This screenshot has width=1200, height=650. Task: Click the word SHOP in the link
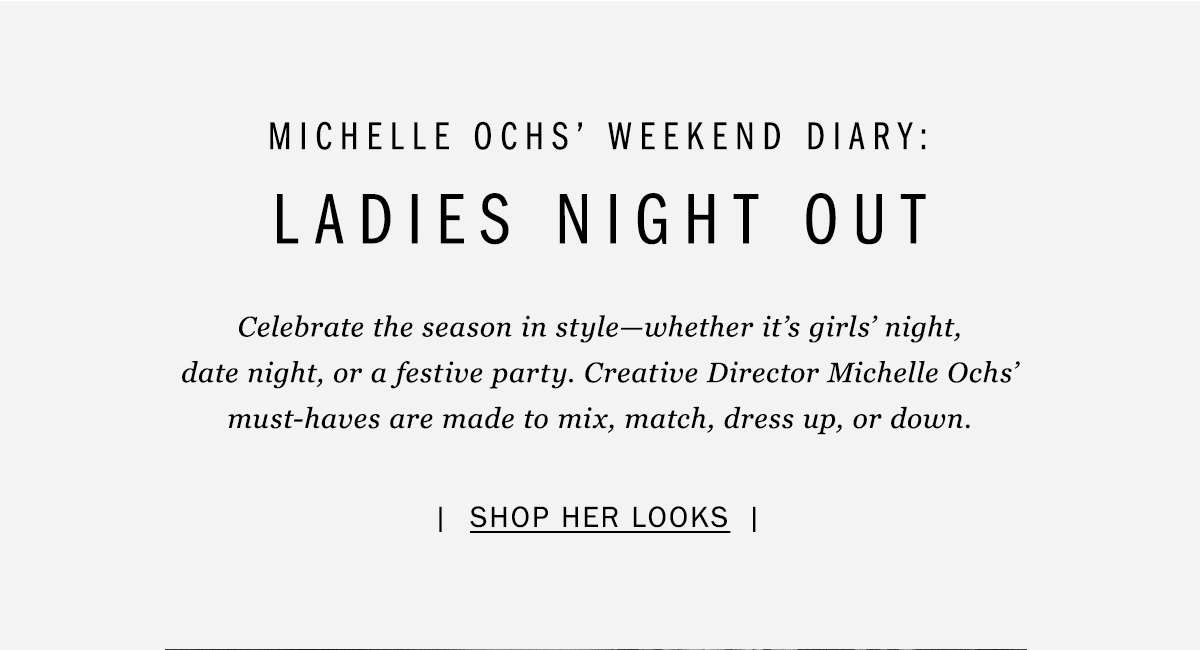coord(510,518)
